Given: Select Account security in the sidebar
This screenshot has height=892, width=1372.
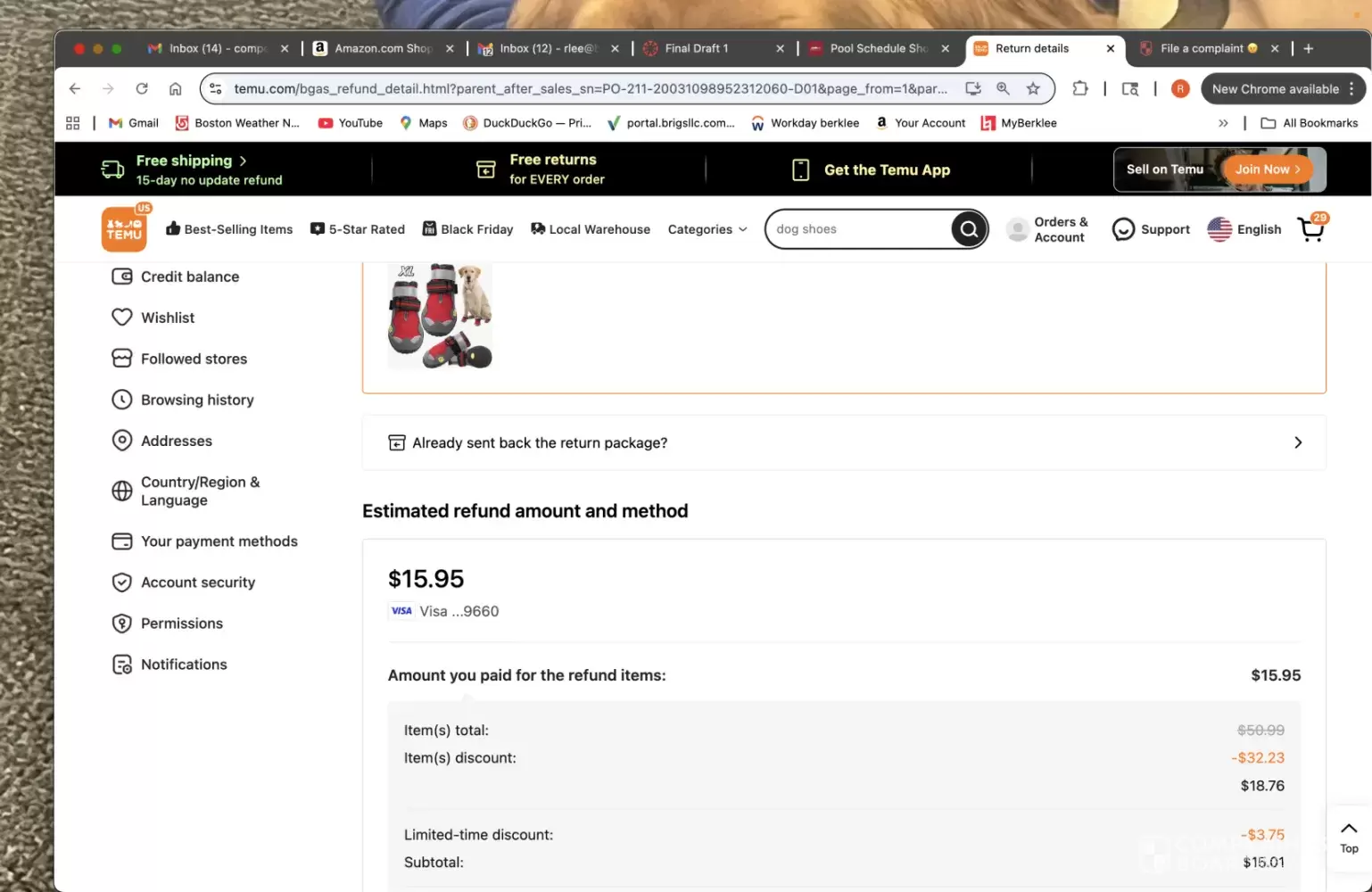Looking at the screenshot, I should click(197, 582).
